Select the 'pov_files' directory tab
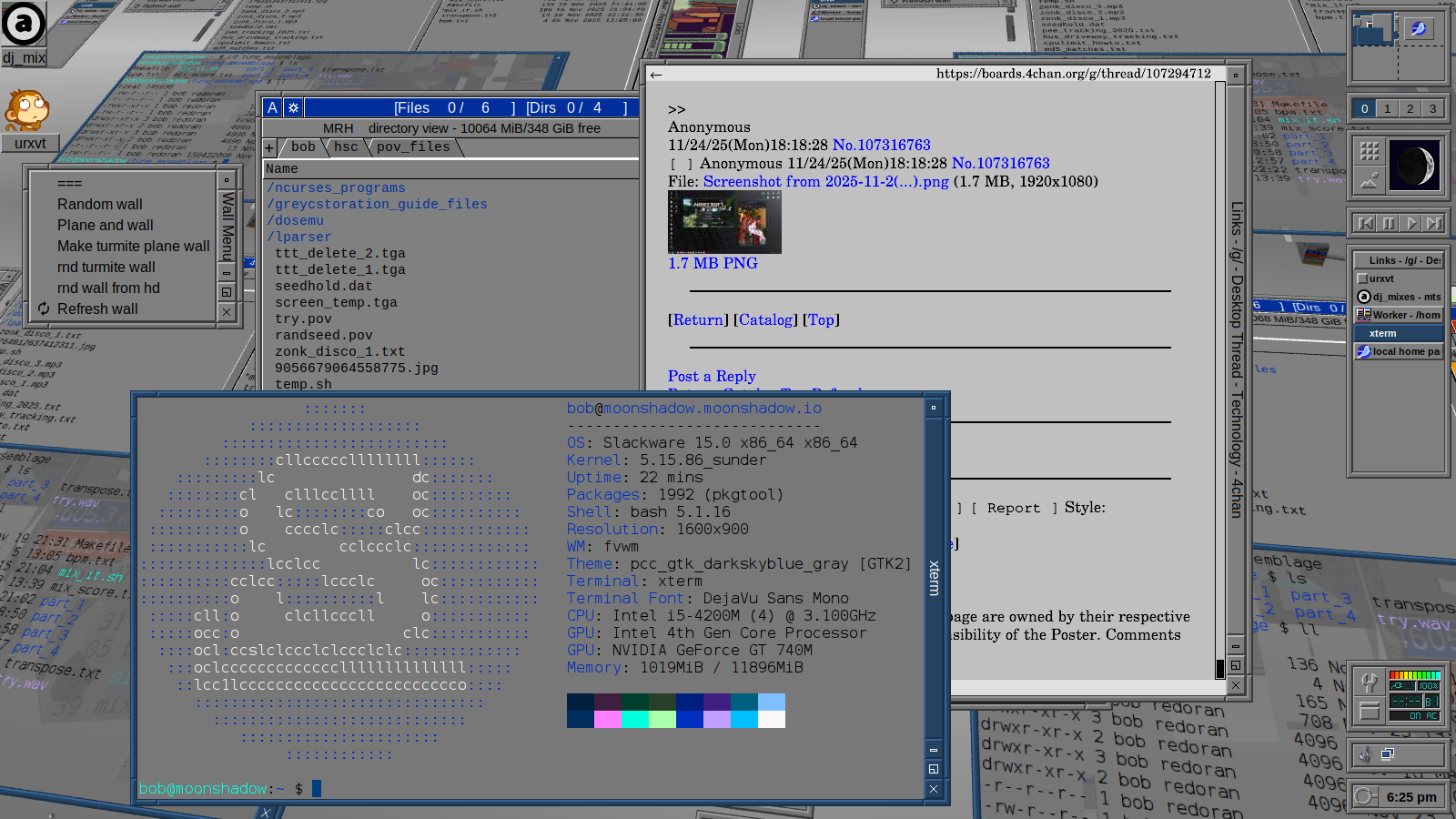 pos(413,147)
